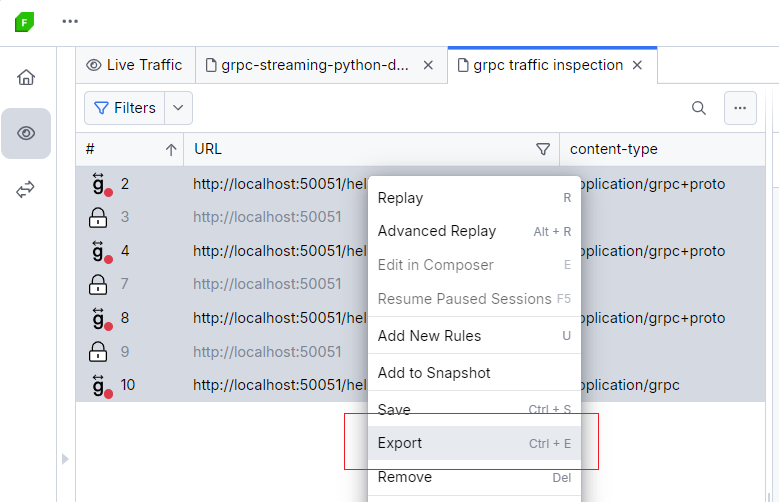Click the lock icon on row 7
Viewport: 779px width, 502px height.
coord(98,284)
